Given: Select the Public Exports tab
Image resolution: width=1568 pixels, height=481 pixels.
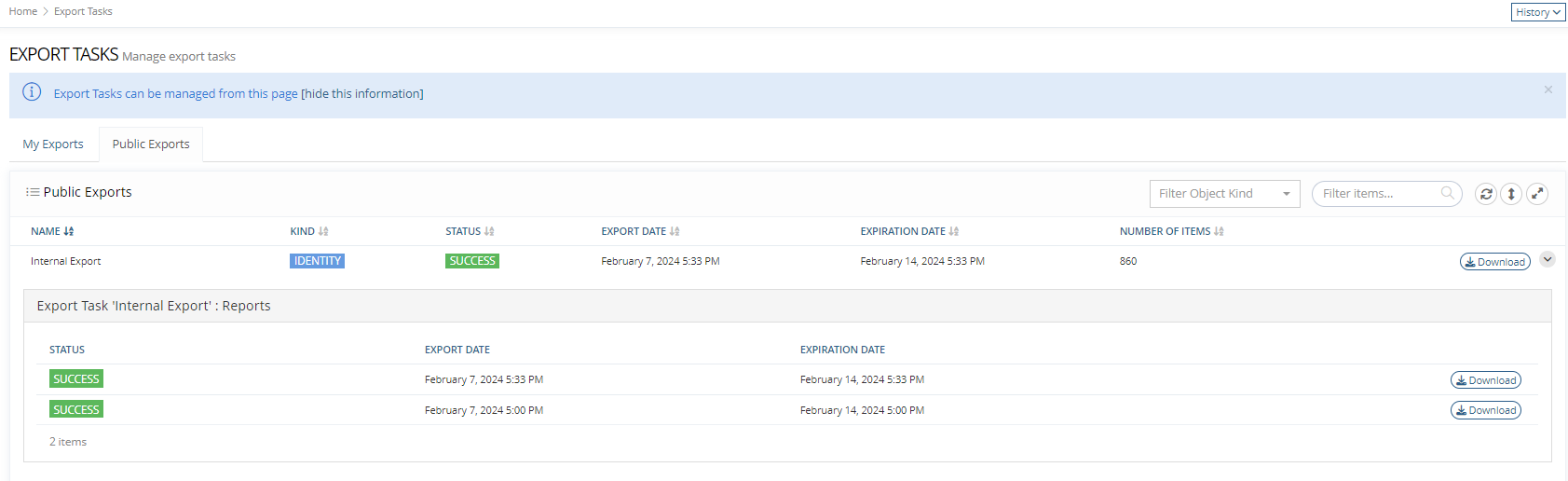Looking at the screenshot, I should (151, 144).
